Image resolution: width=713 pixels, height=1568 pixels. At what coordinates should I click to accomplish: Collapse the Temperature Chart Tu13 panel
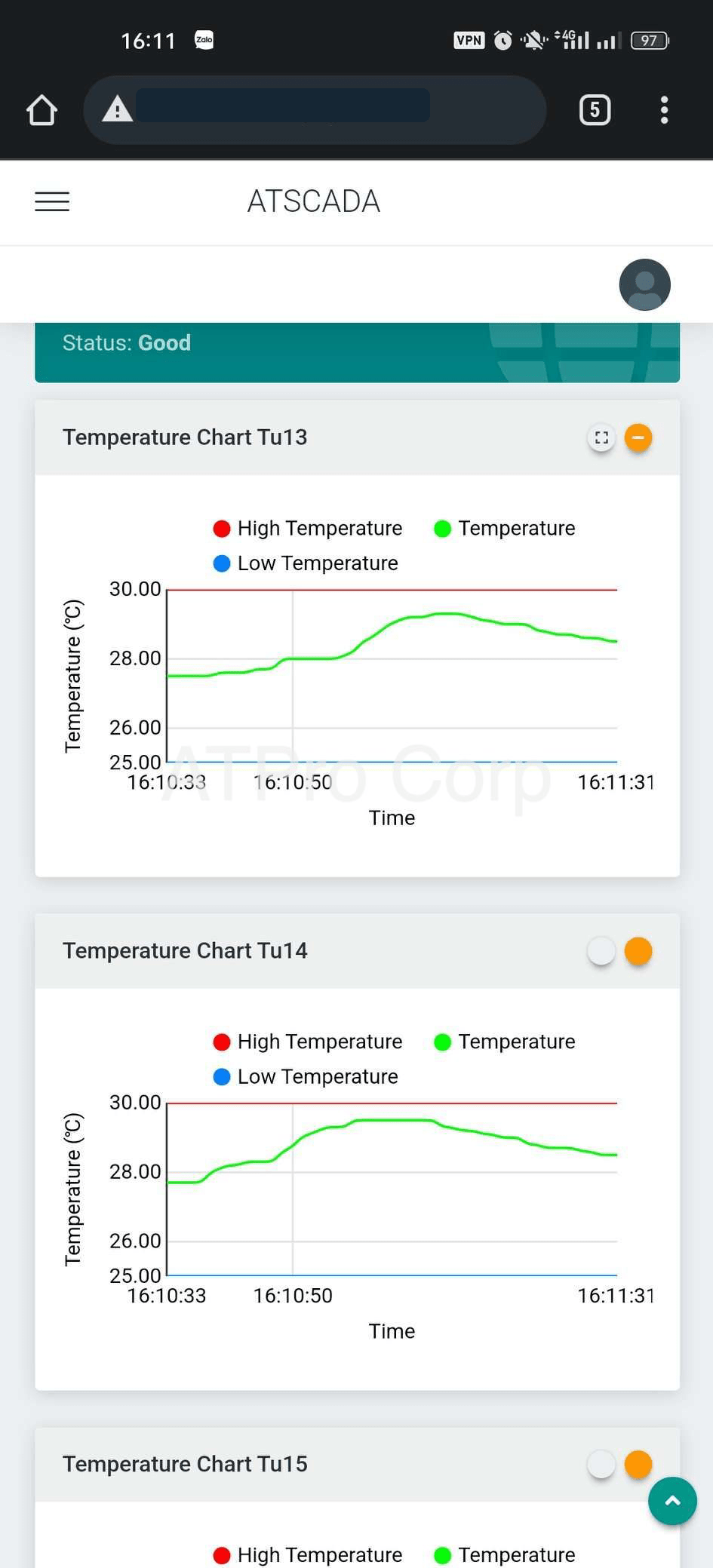click(638, 437)
